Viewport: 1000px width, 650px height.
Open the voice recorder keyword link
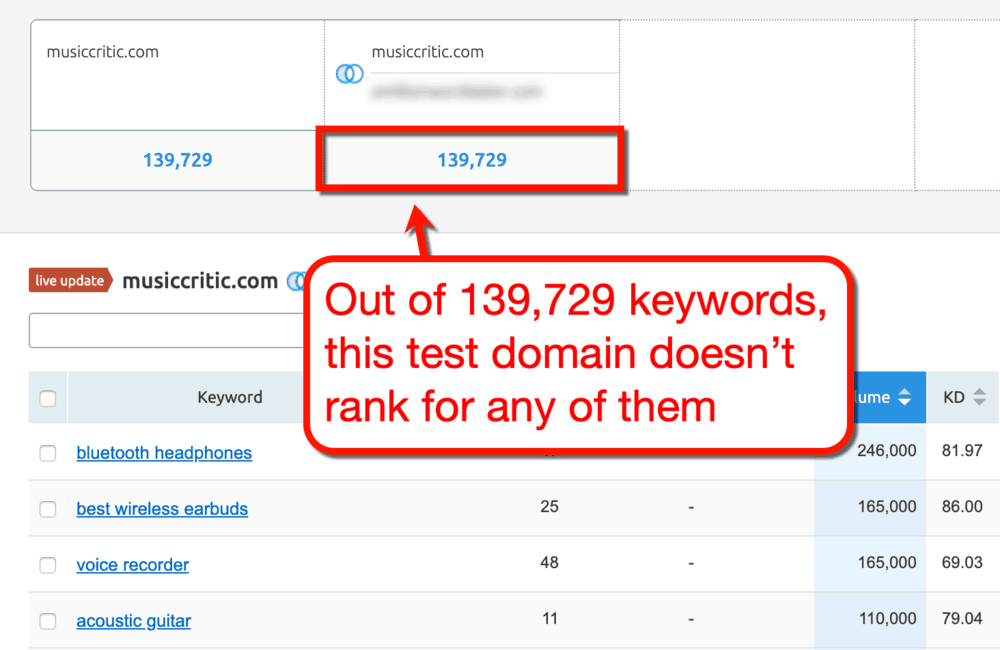click(132, 565)
